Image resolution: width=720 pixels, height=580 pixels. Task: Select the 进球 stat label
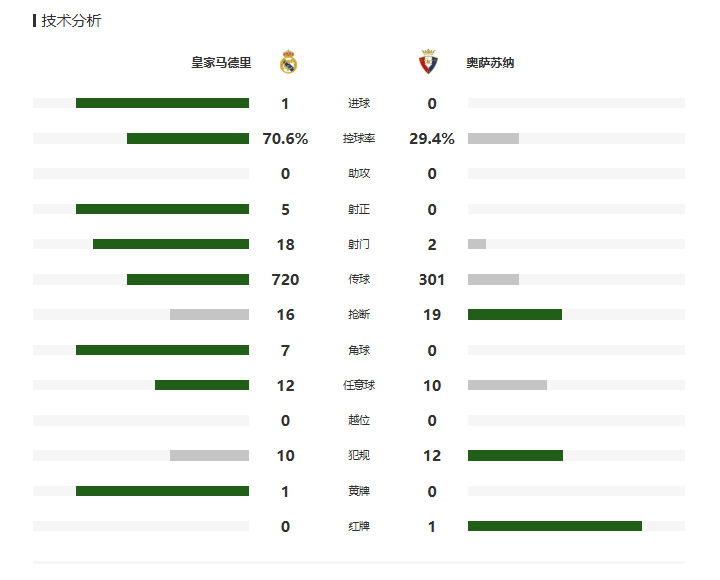(x=359, y=103)
